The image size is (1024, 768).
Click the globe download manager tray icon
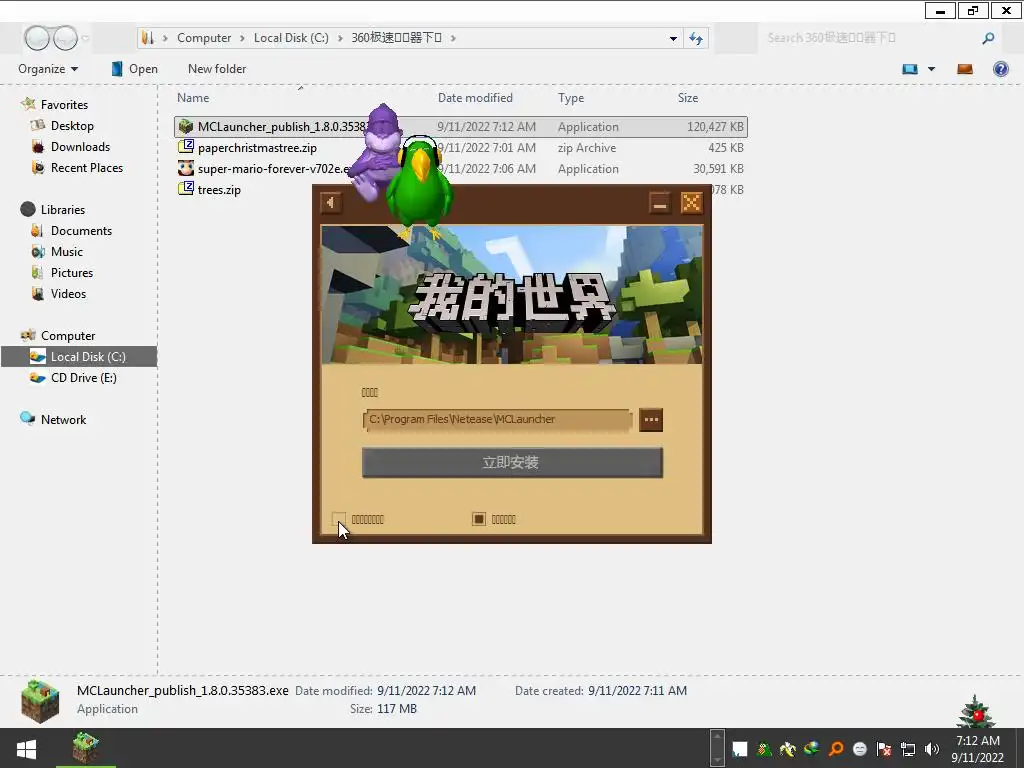812,749
